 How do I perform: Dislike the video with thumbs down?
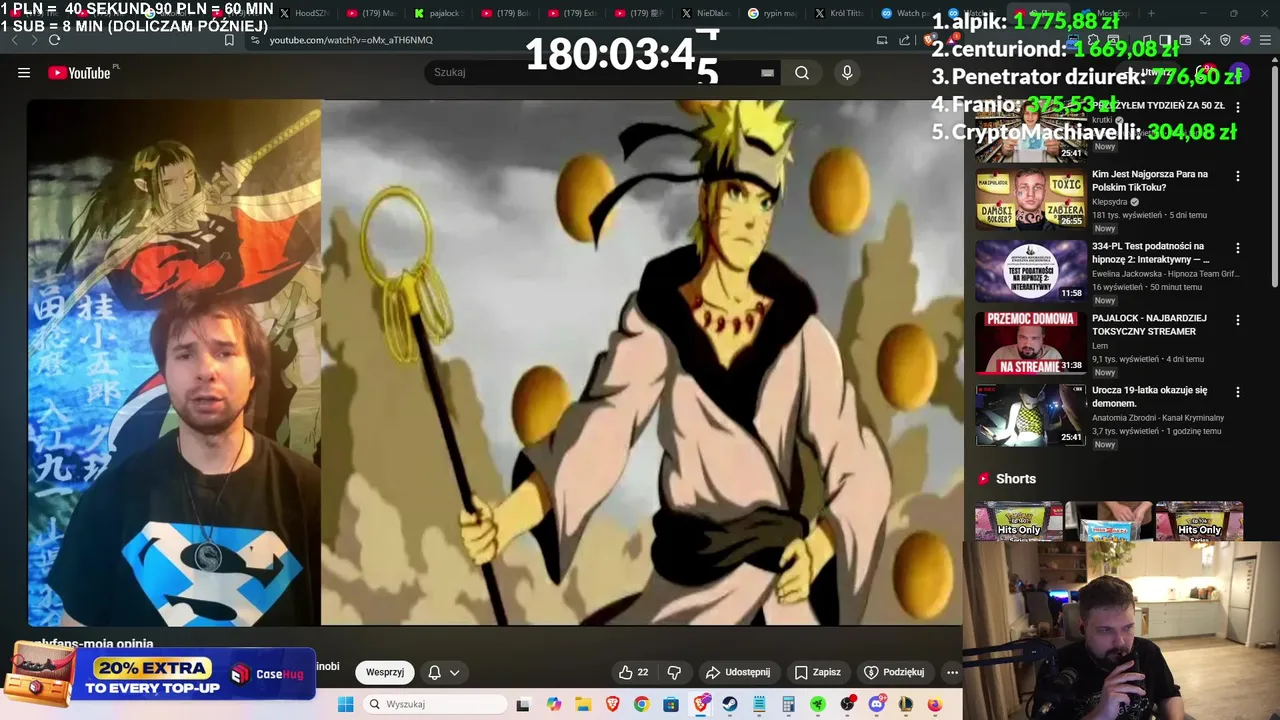674,672
